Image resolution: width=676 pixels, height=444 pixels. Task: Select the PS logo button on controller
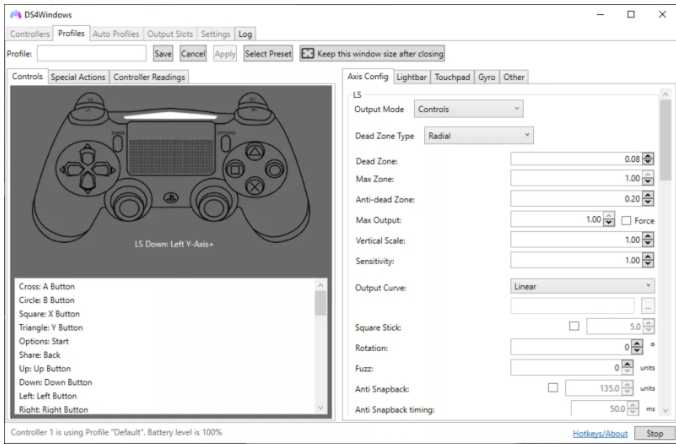pyautogui.click(x=171, y=198)
